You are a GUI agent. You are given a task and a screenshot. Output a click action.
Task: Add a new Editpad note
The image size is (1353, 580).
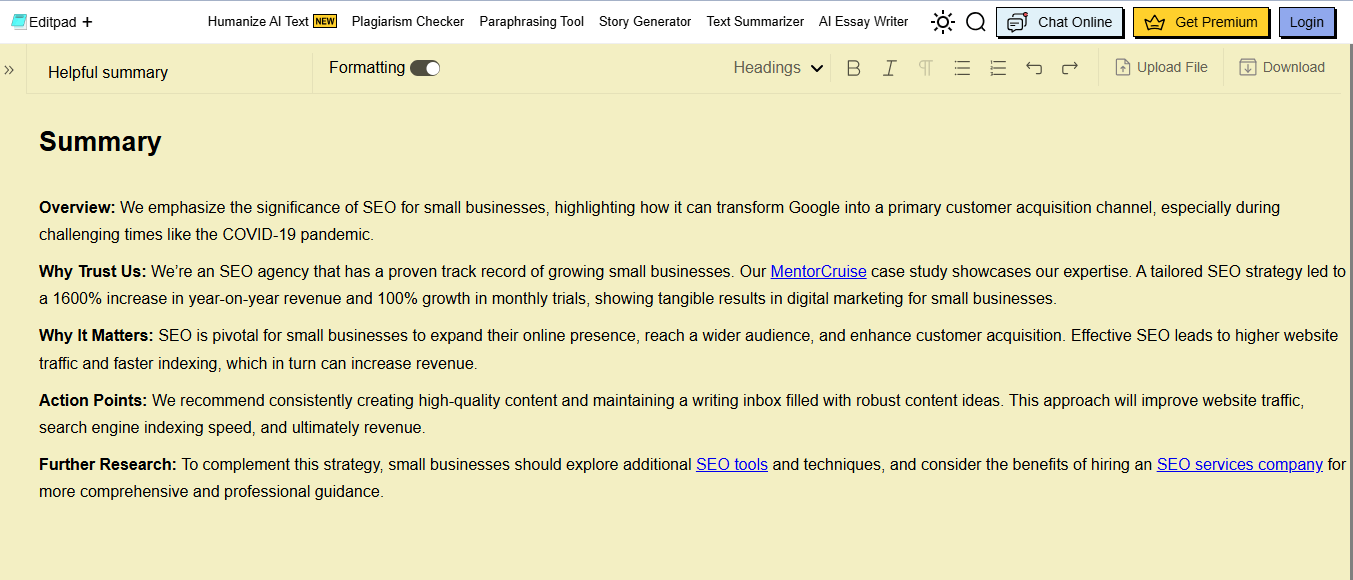[88, 22]
